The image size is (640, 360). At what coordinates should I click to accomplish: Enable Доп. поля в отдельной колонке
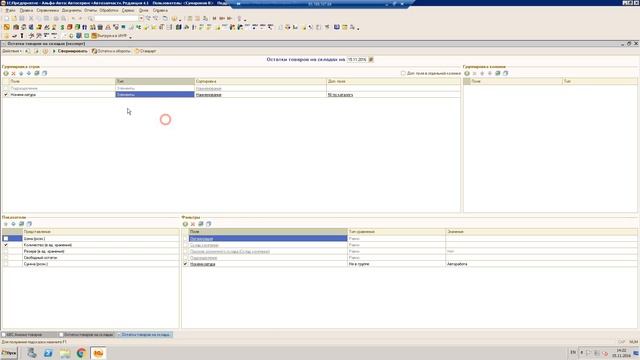click(x=403, y=73)
